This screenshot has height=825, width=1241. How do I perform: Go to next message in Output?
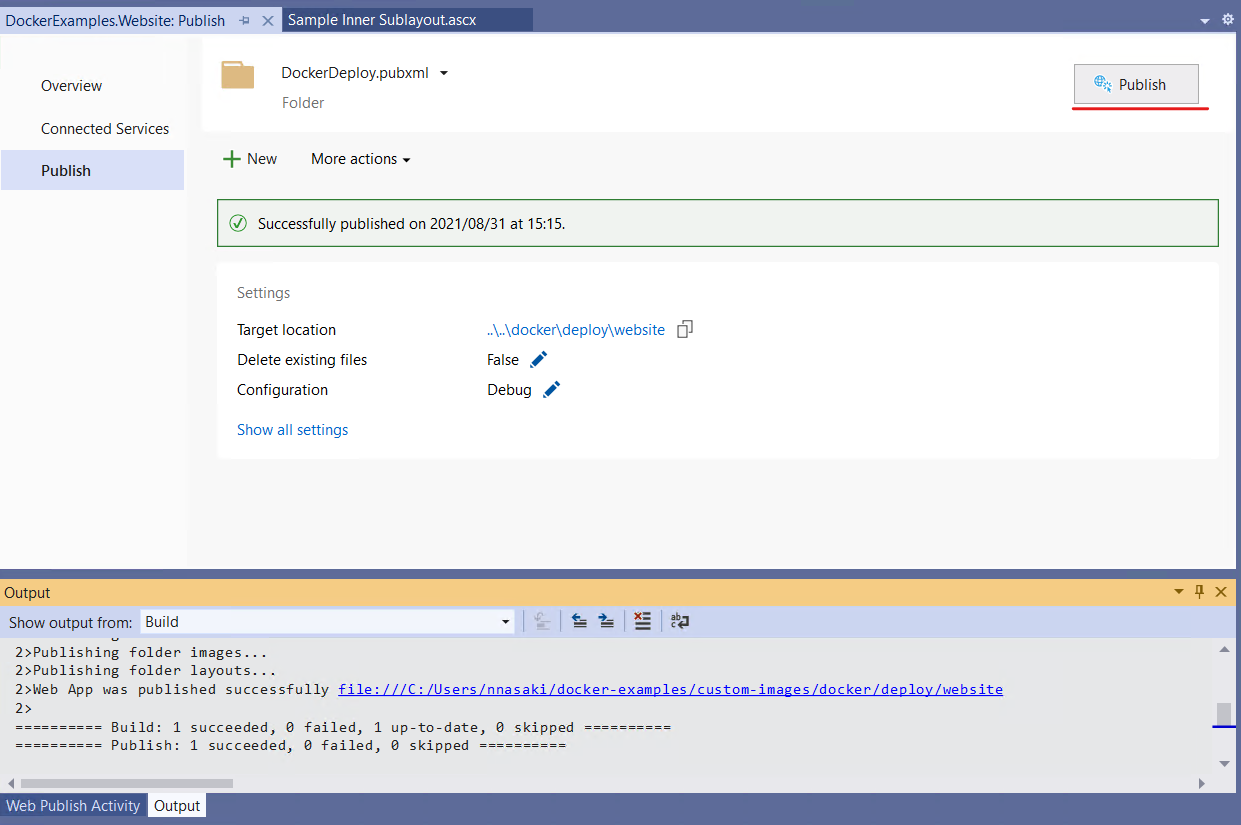click(606, 622)
